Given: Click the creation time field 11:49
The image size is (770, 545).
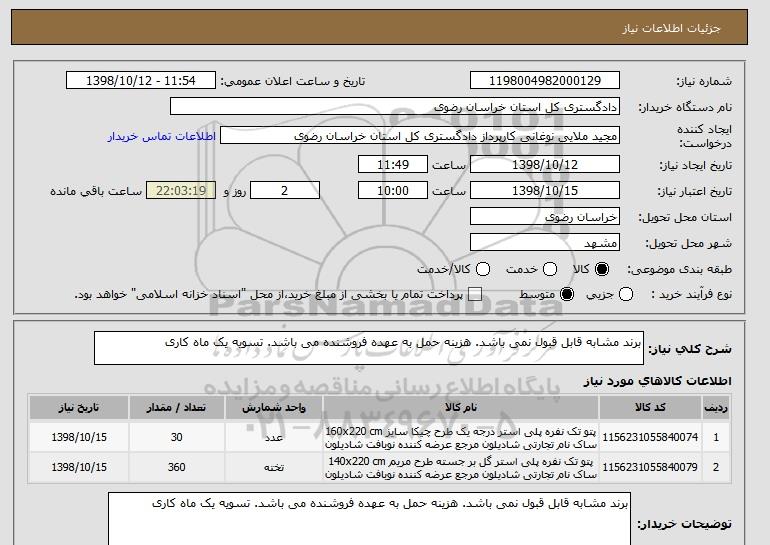Looking at the screenshot, I should (393, 164).
